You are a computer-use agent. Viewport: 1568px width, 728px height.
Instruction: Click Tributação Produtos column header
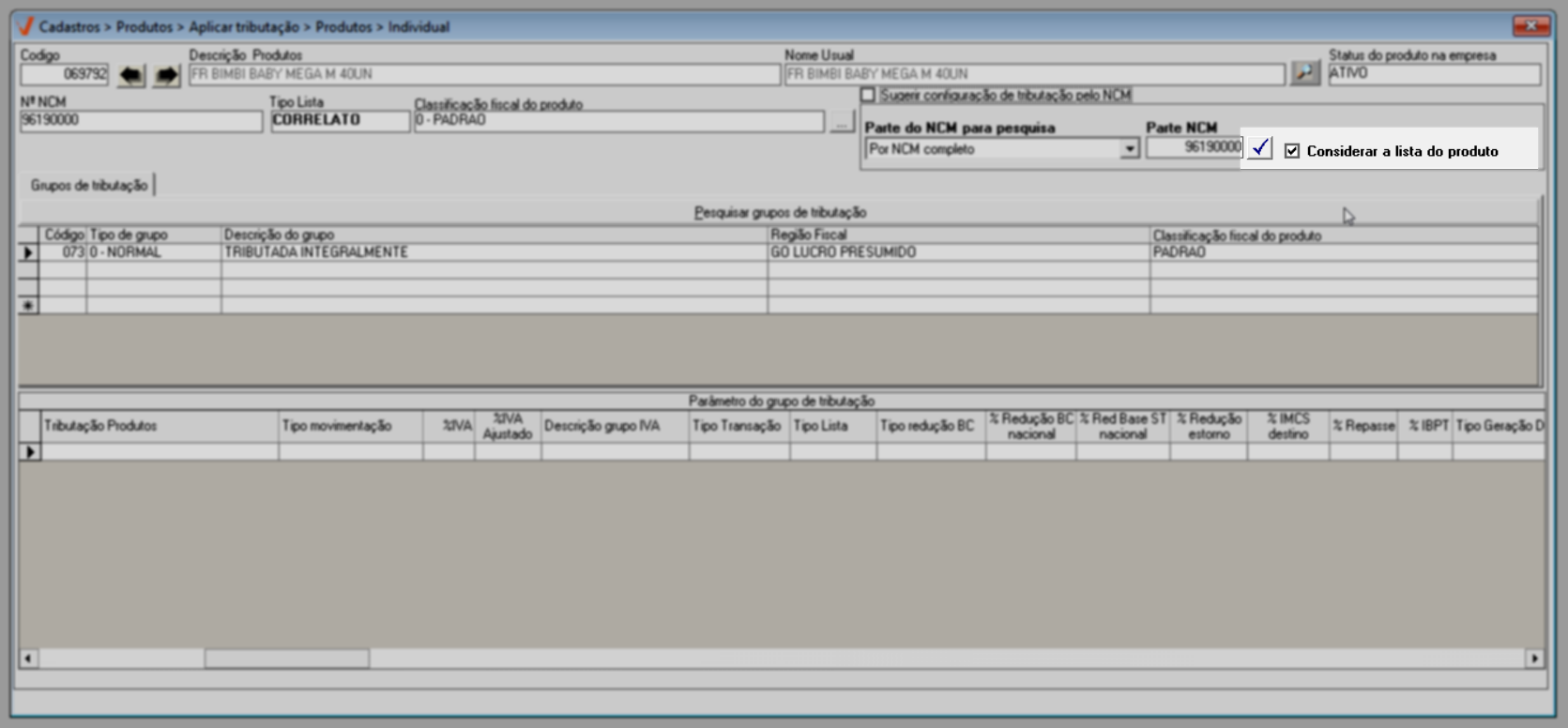click(x=160, y=427)
